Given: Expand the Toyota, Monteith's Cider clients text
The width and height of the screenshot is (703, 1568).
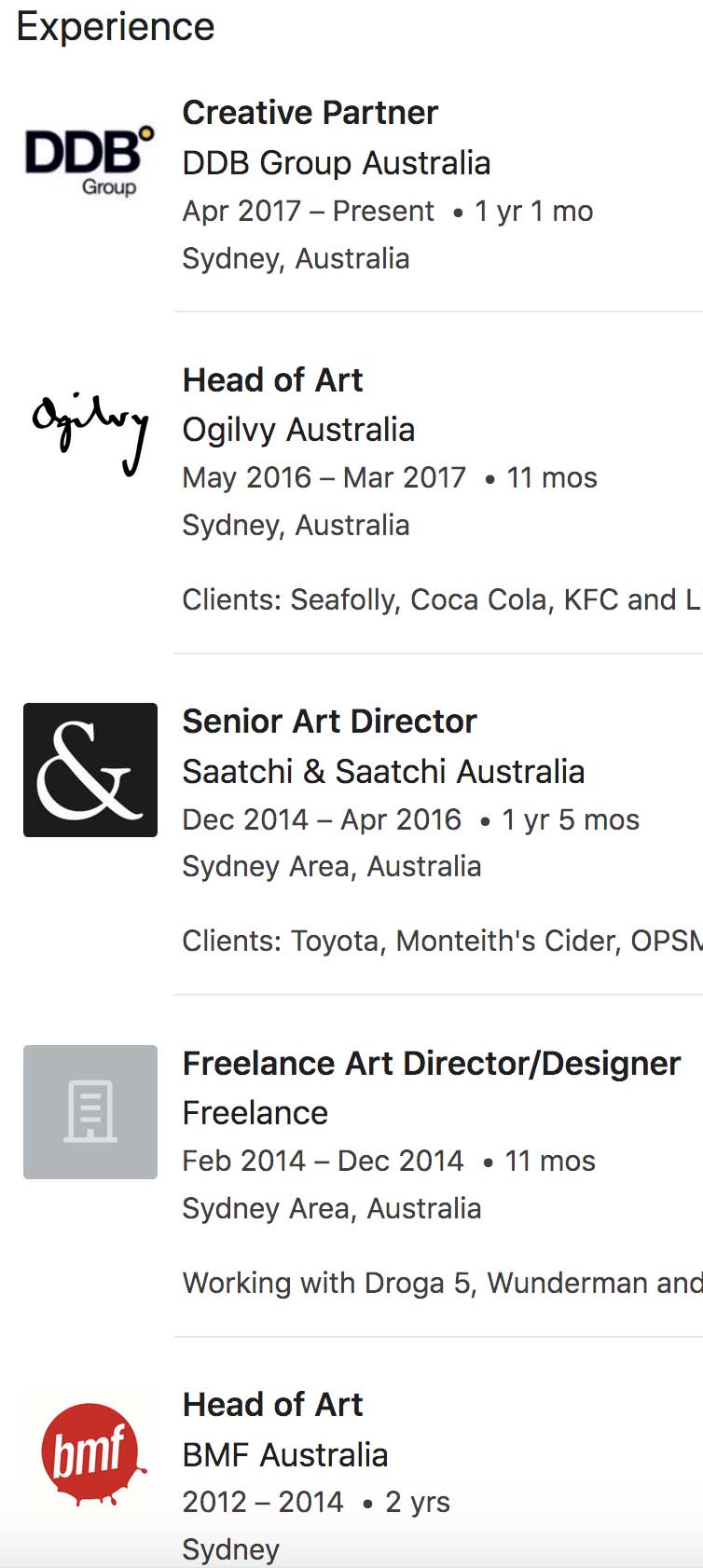Looking at the screenshot, I should click(442, 941).
